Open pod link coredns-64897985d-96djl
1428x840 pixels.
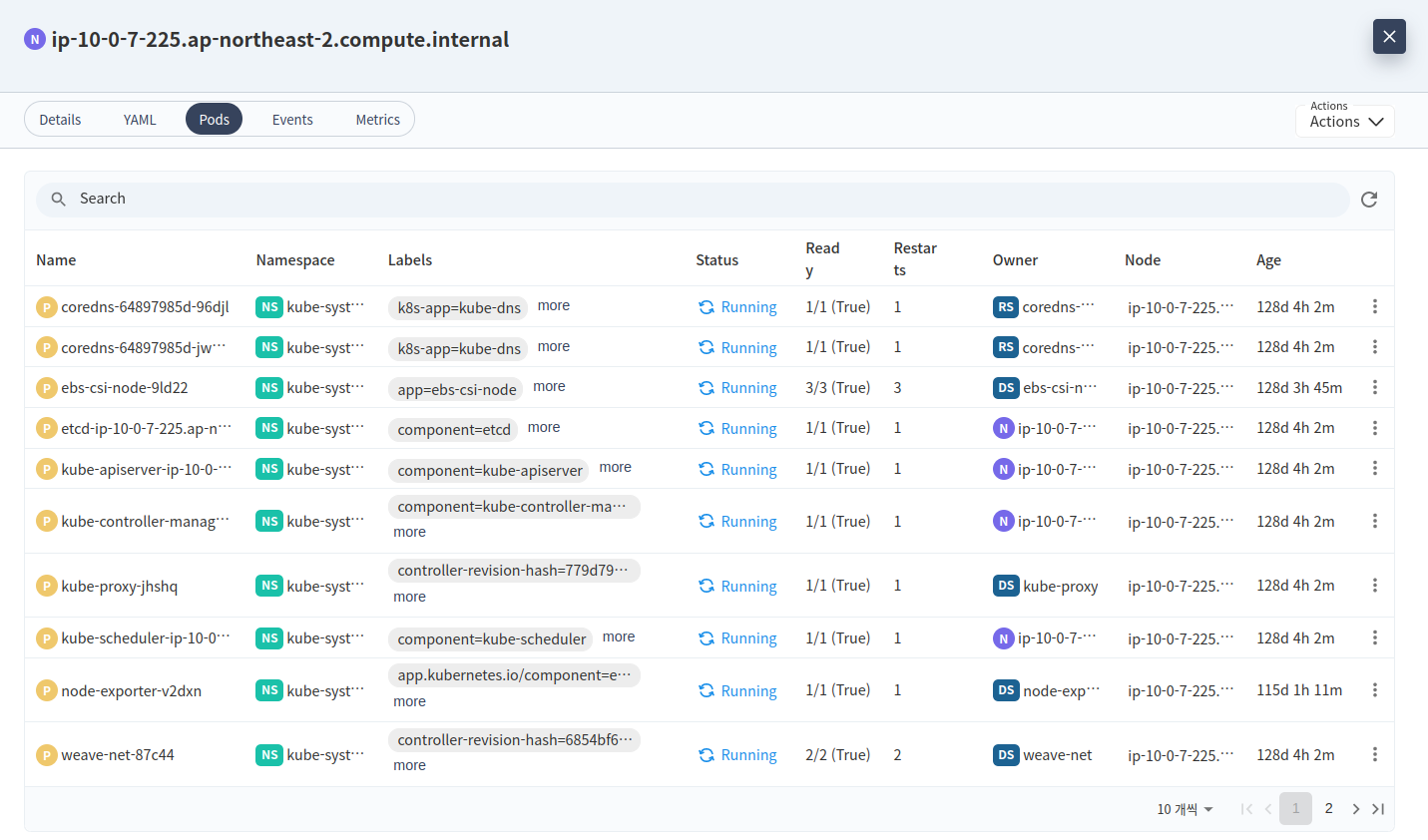pos(145,307)
